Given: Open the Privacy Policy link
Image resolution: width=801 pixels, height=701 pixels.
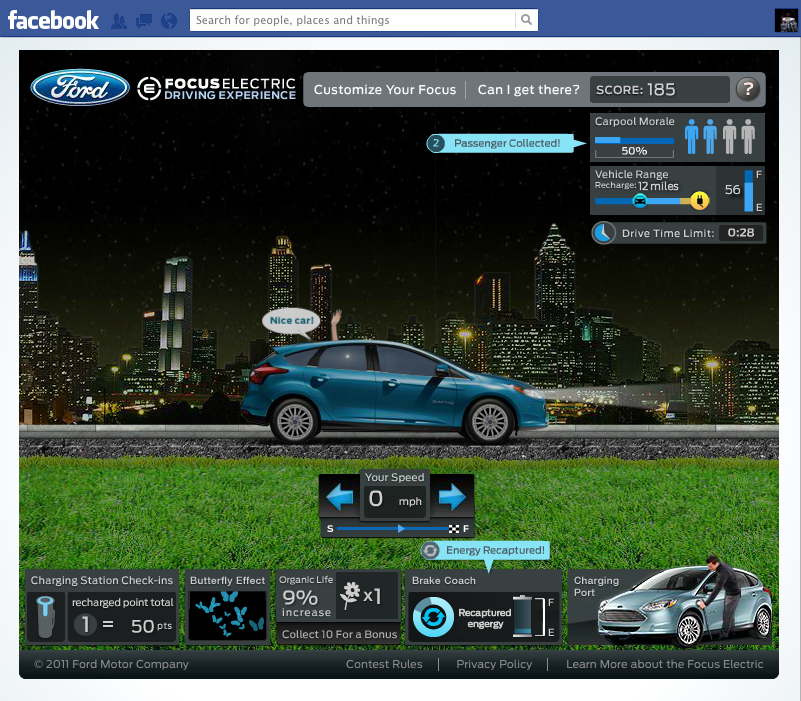Looking at the screenshot, I should click(x=494, y=664).
